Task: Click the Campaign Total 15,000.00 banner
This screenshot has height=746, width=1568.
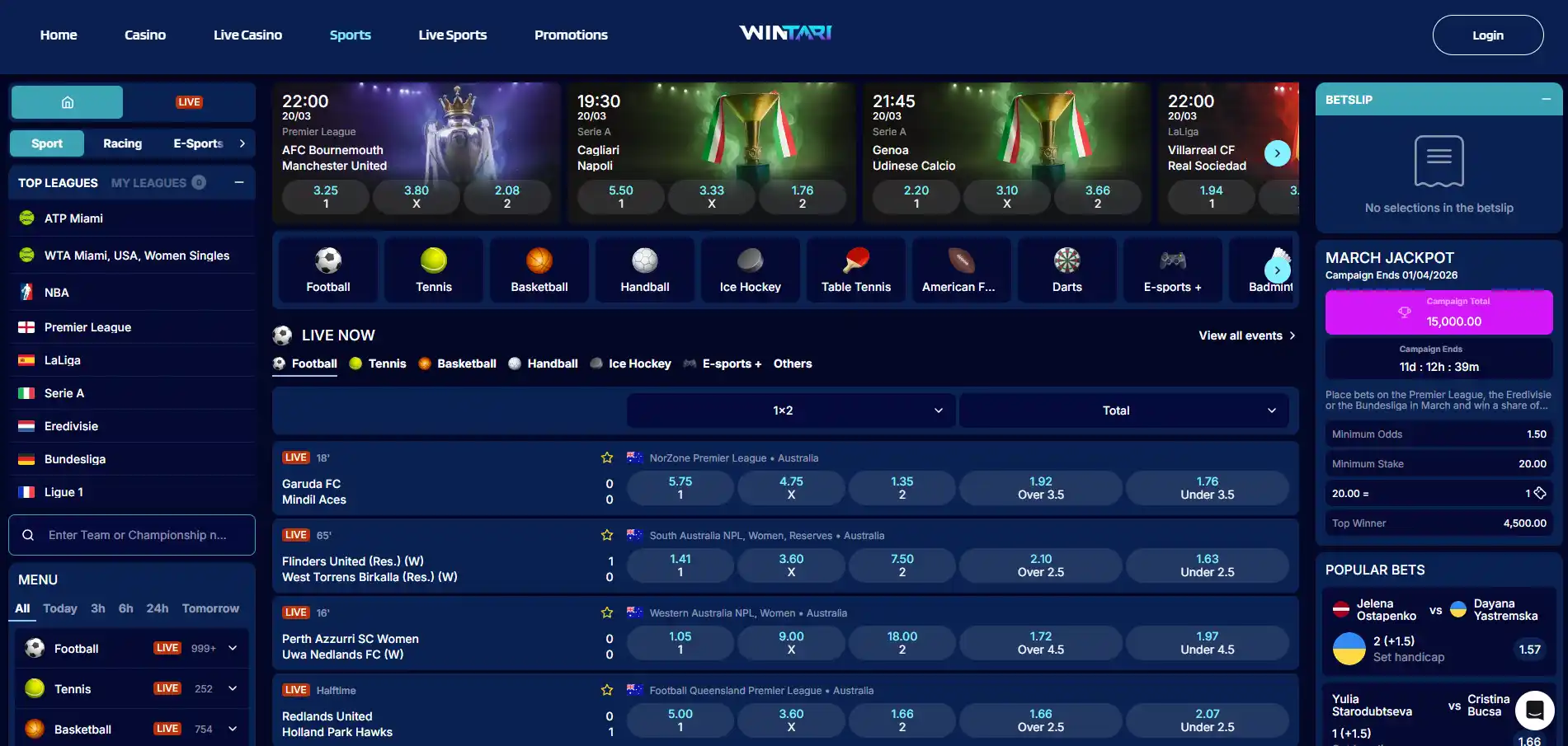Action: point(1439,312)
